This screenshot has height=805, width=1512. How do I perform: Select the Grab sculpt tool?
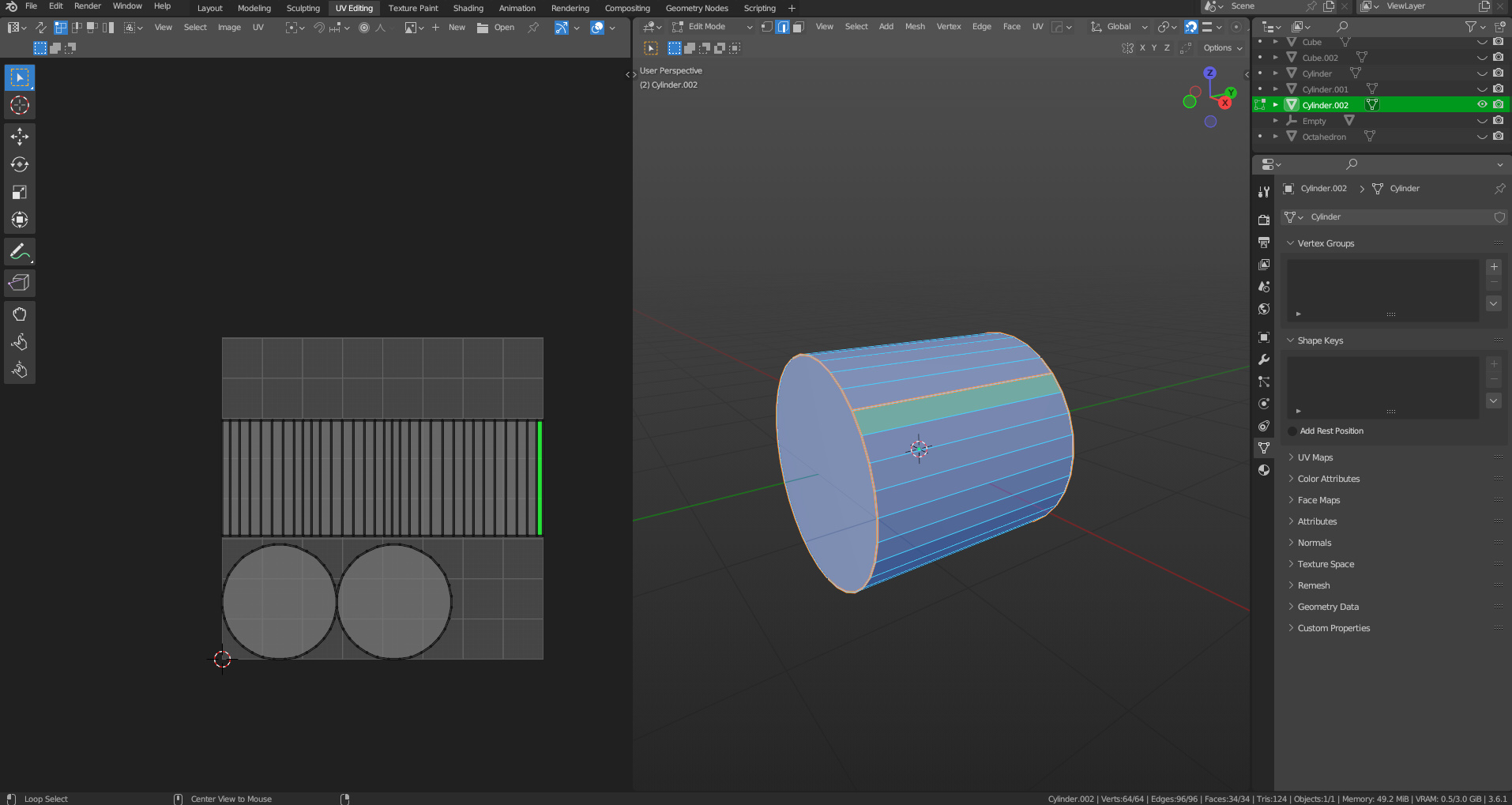point(20,314)
